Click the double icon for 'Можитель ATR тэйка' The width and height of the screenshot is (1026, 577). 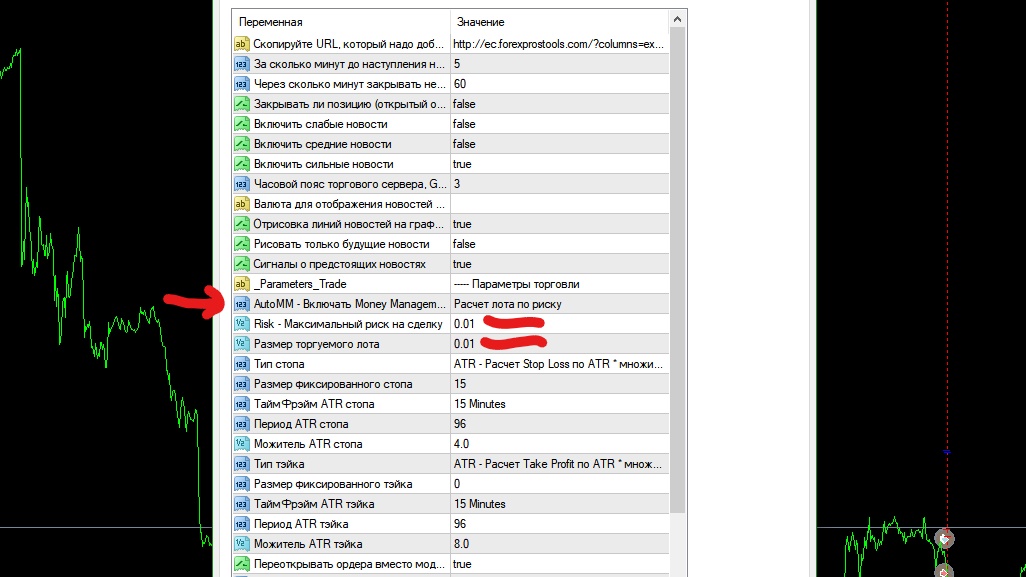pos(241,544)
